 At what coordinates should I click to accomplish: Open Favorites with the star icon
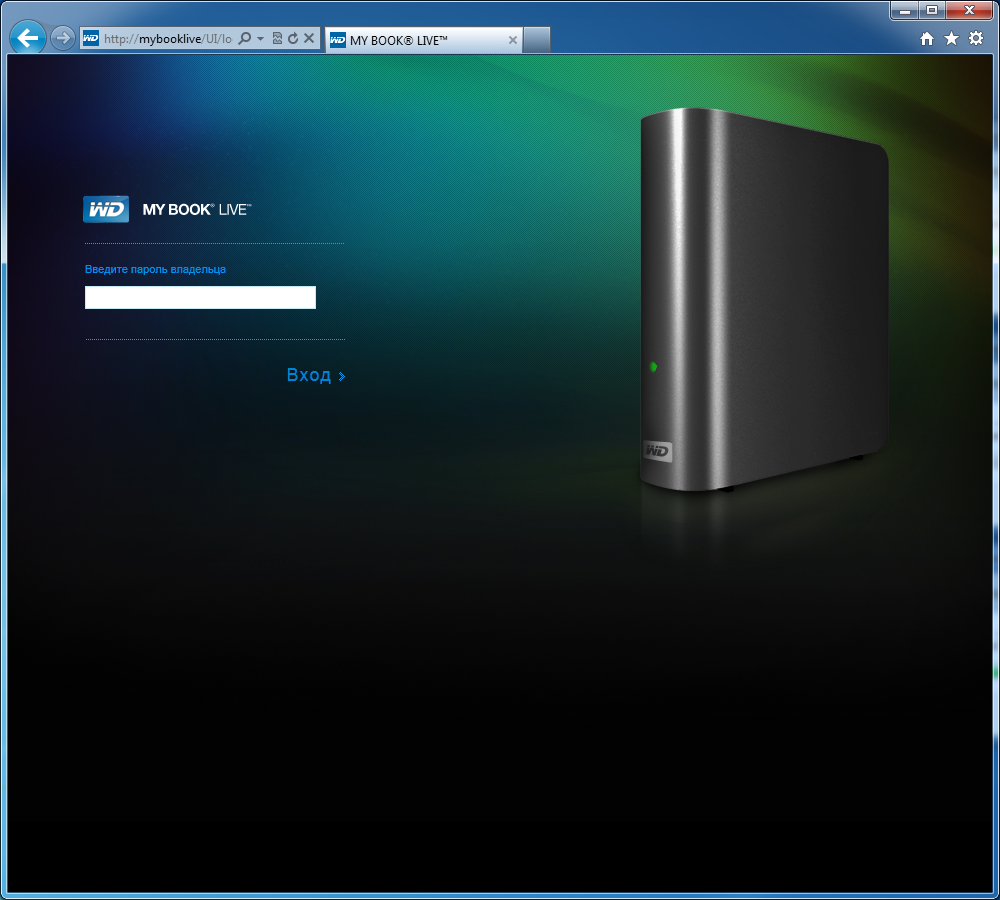tap(951, 39)
